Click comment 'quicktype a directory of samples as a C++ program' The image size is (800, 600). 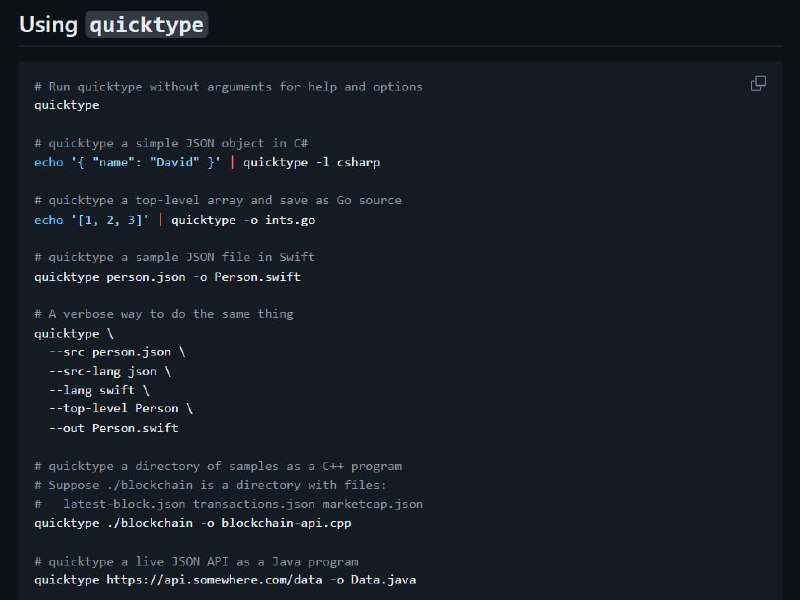pyautogui.click(x=218, y=466)
